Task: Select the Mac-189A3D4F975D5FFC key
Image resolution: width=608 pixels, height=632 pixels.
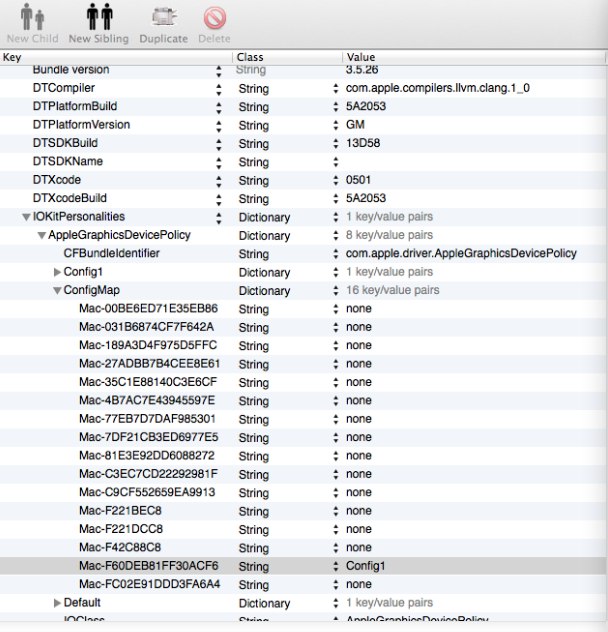Action: point(148,345)
